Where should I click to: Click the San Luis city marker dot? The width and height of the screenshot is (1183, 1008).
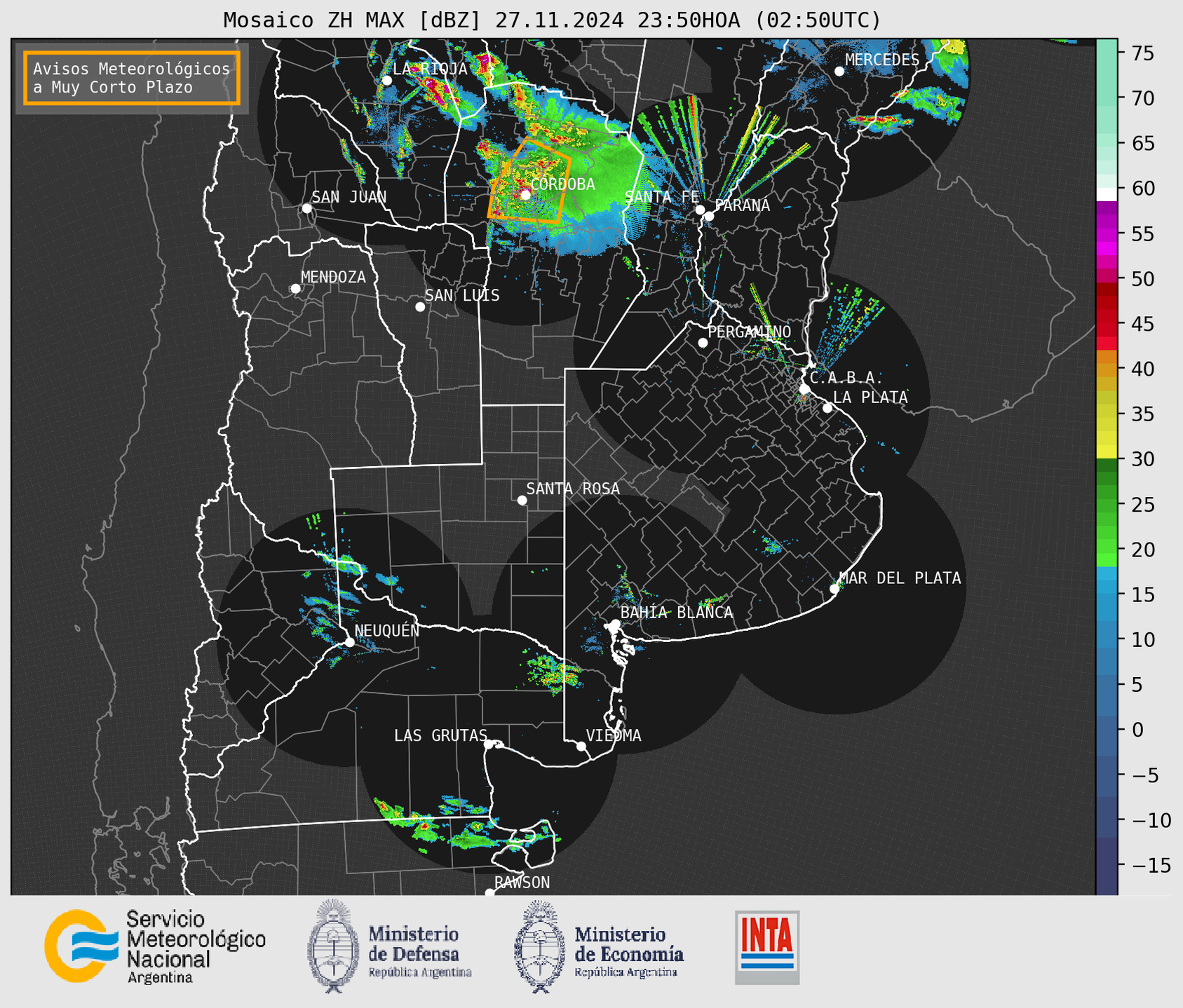point(420,307)
